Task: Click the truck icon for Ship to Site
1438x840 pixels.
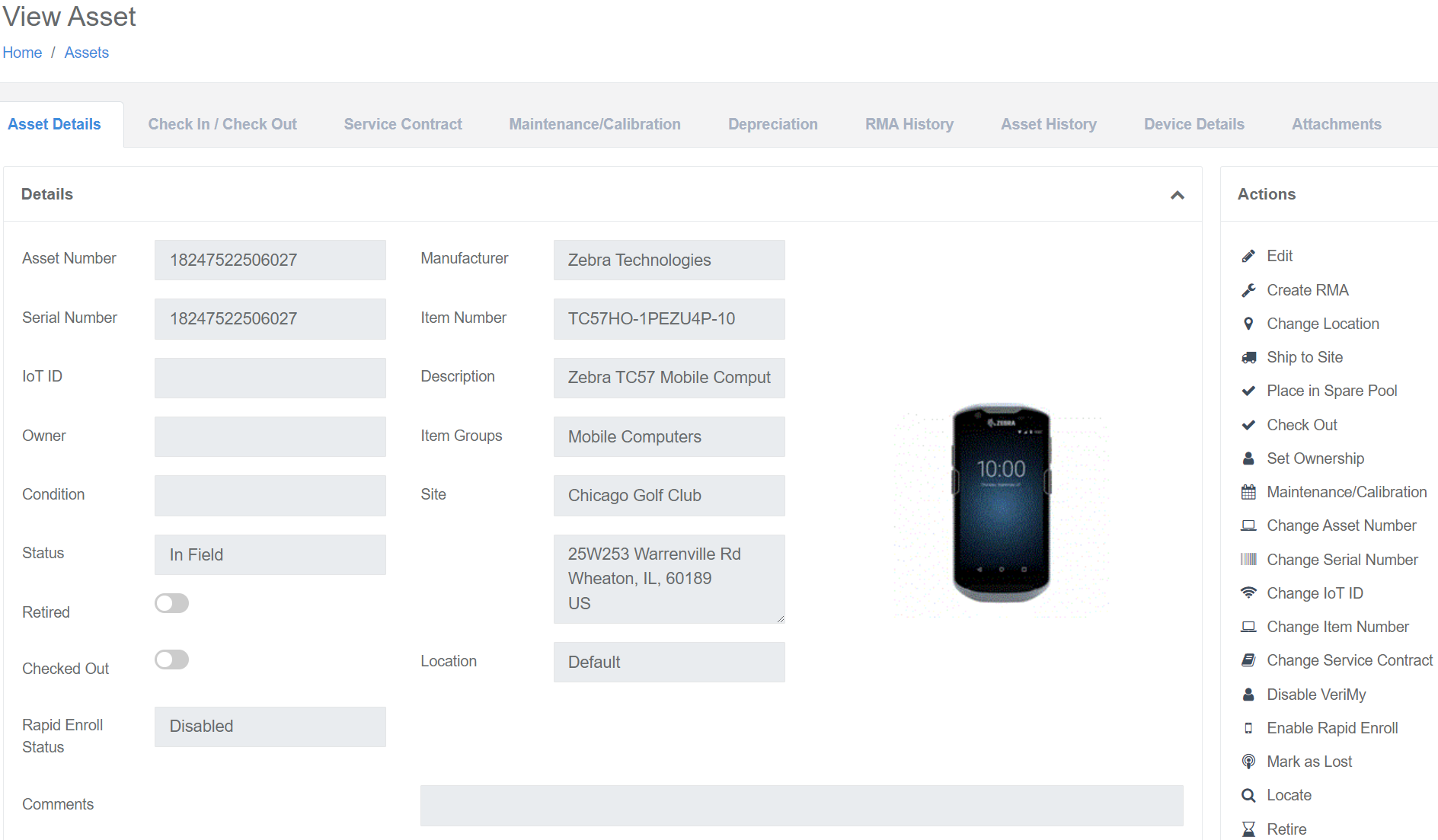Action: tap(1248, 357)
